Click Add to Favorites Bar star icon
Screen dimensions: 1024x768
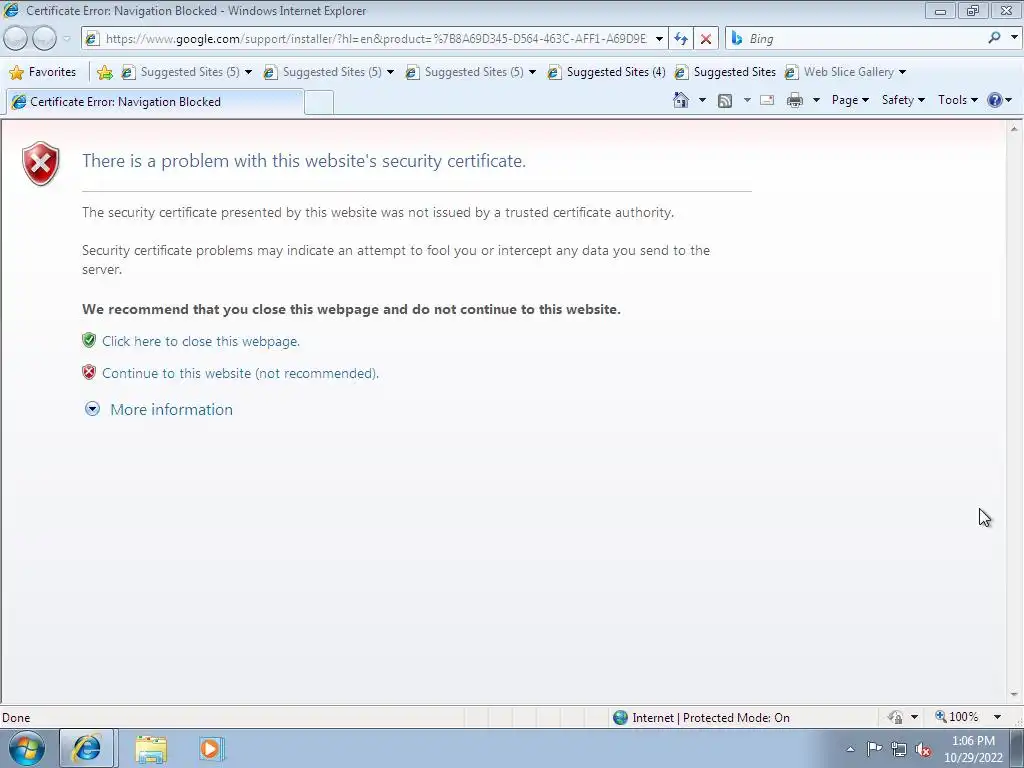[x=104, y=72]
